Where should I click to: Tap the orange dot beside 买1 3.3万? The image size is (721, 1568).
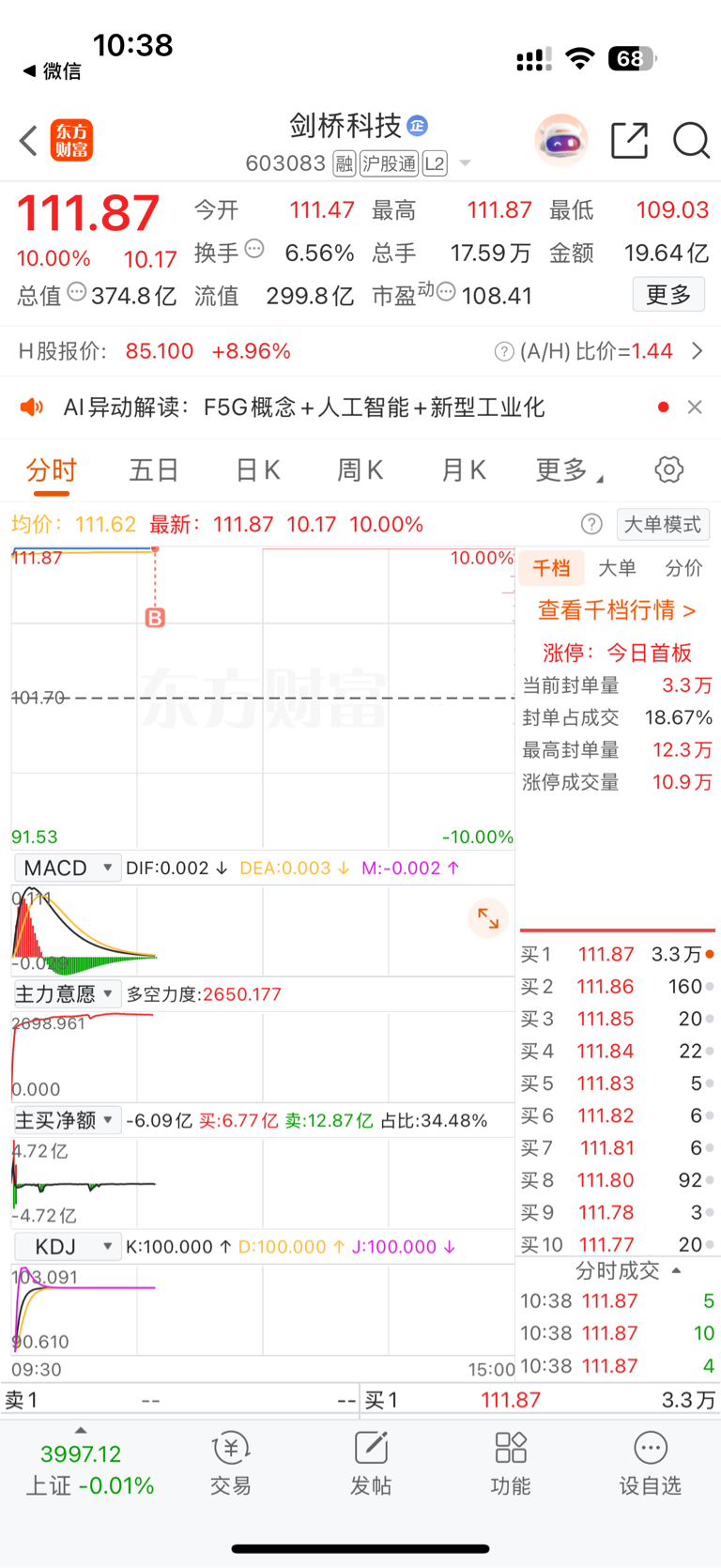tap(710, 955)
